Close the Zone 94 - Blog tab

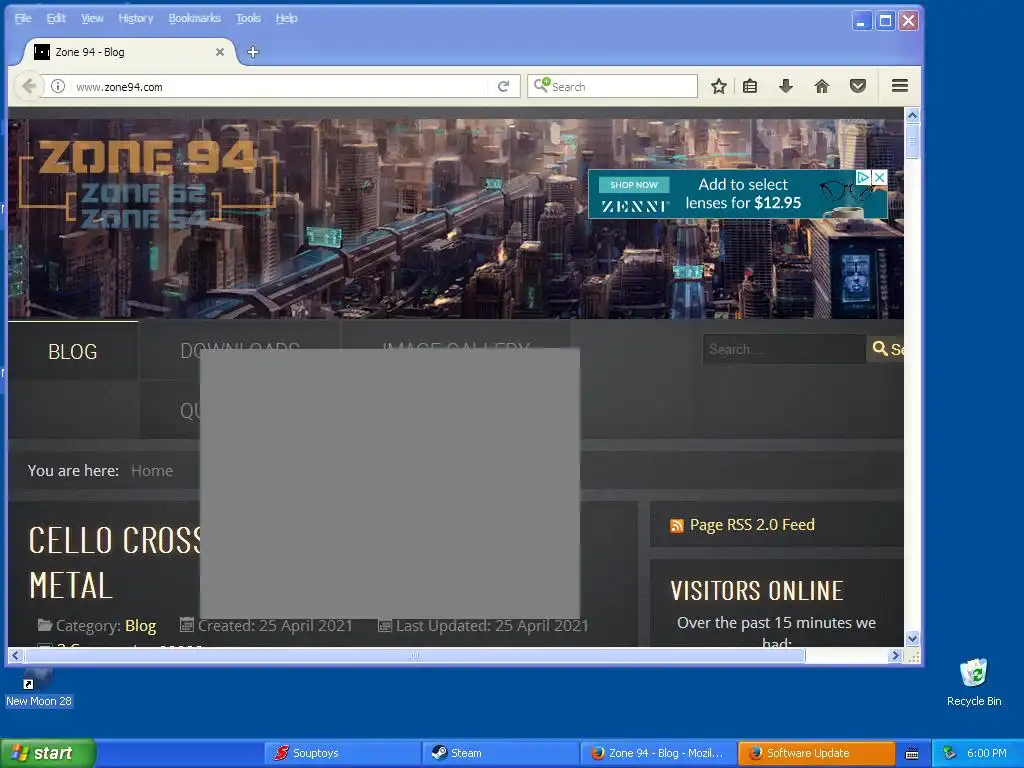(220, 52)
